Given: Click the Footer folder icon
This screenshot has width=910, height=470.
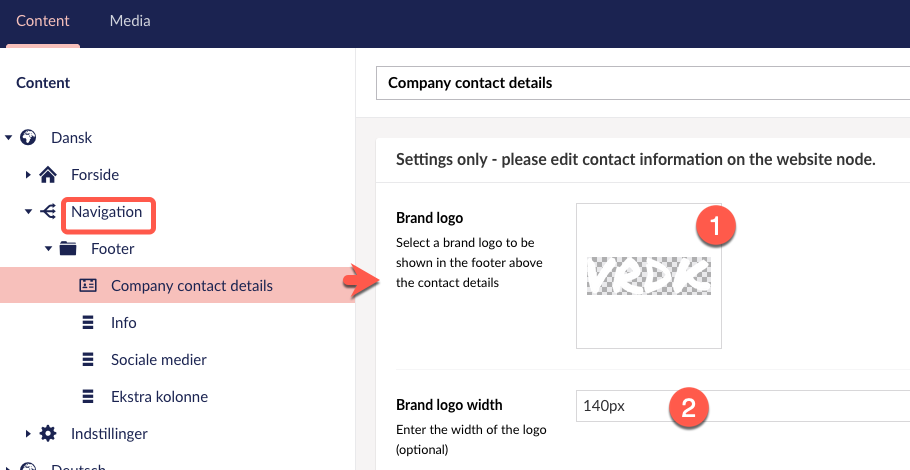Looking at the screenshot, I should click(68, 248).
